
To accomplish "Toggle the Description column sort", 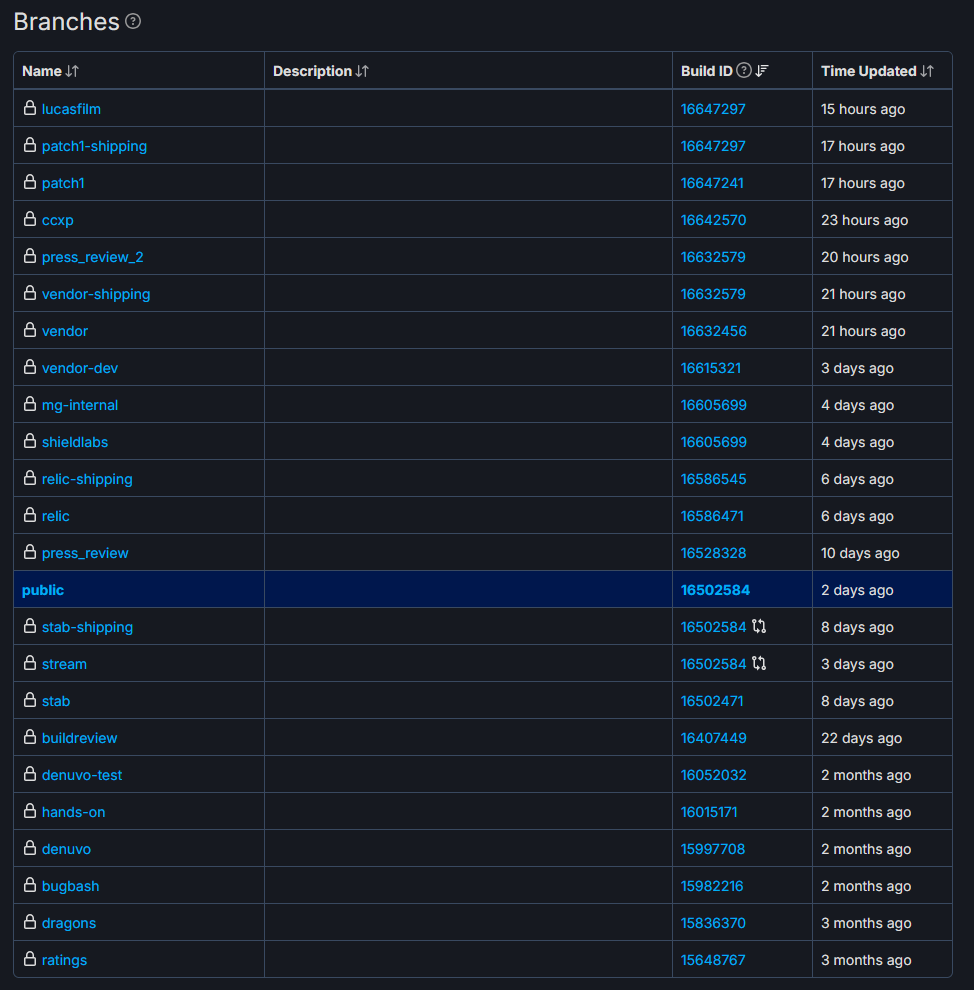I will 363,71.
